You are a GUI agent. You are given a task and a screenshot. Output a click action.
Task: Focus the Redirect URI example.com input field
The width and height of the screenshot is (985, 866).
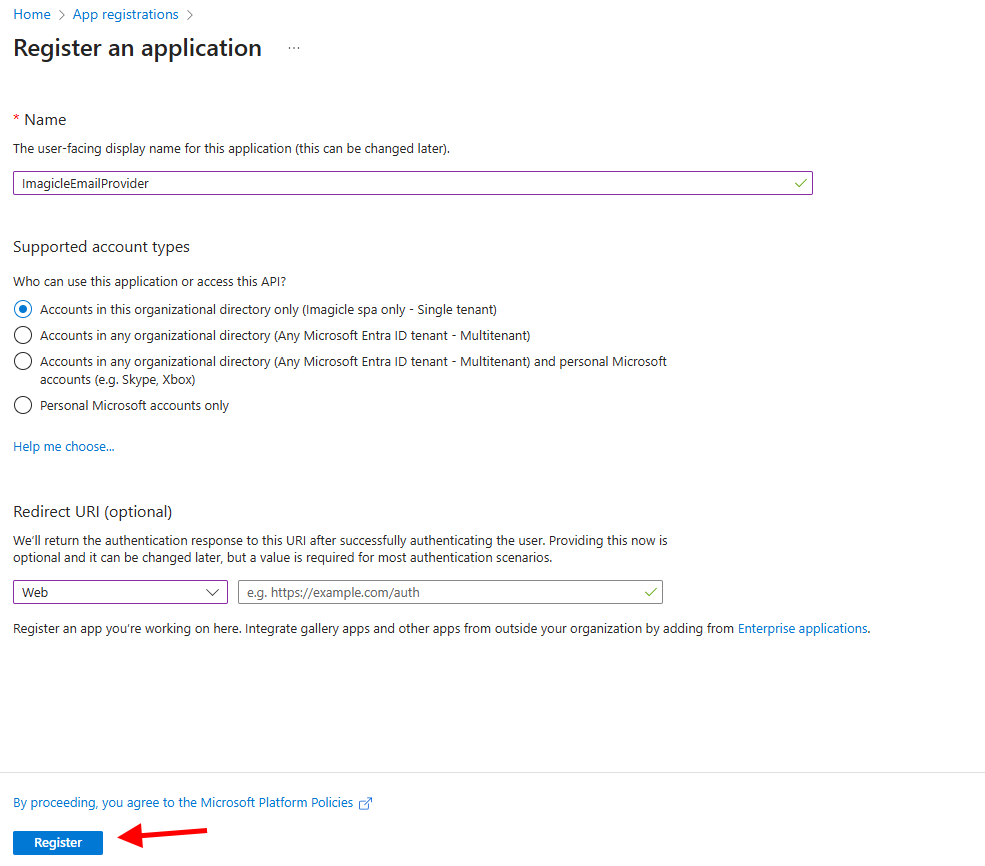pyautogui.click(x=440, y=592)
